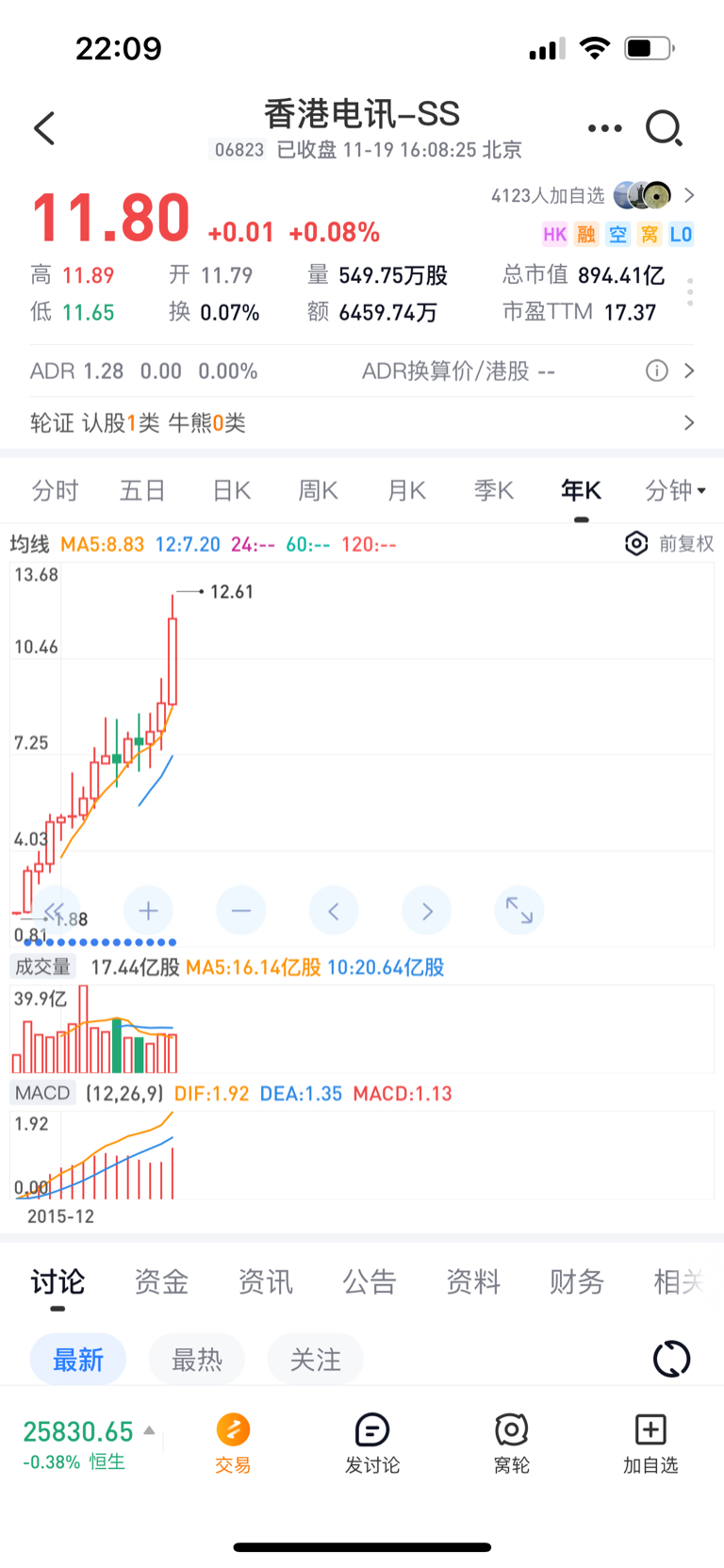Move chart left with chevron button

pyautogui.click(x=333, y=911)
